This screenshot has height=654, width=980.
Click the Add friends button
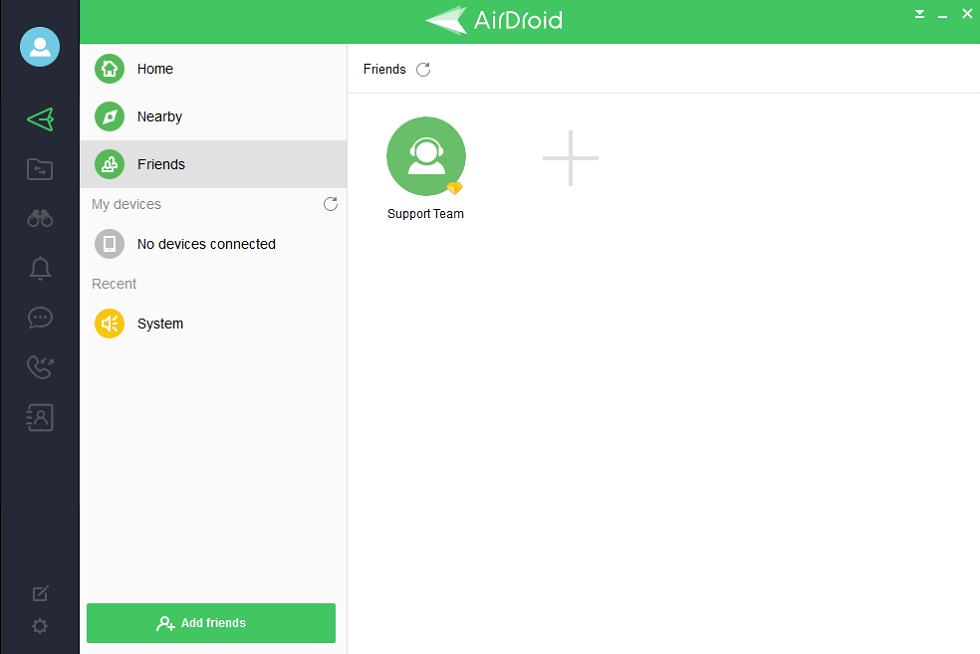coord(211,623)
